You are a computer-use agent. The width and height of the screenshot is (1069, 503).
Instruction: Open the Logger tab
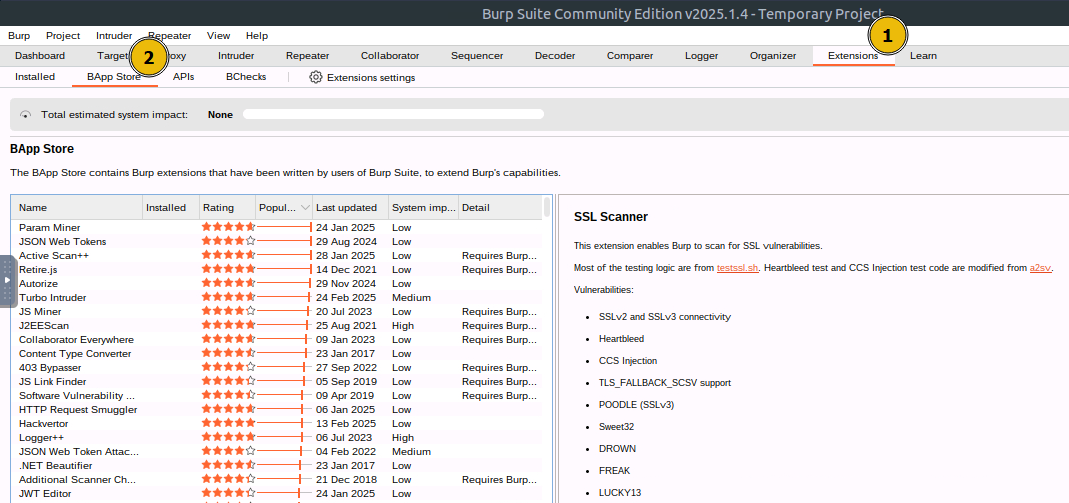tap(702, 56)
